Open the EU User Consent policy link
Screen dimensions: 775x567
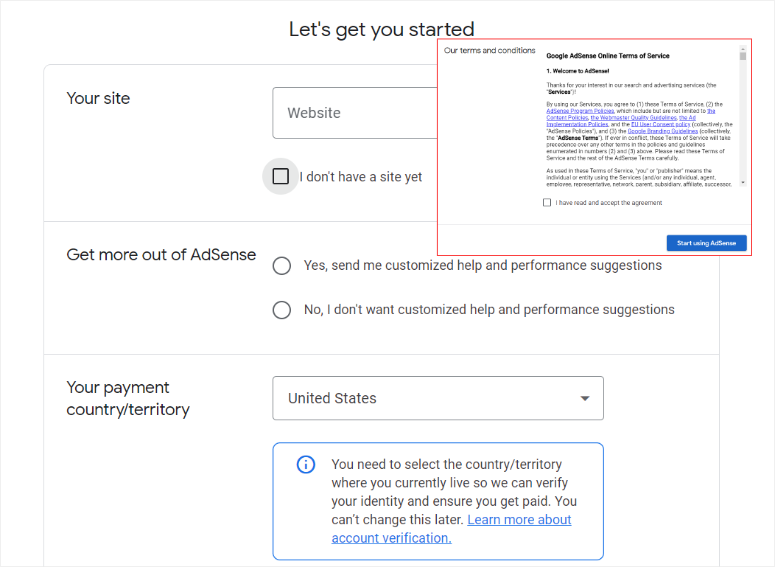click(x=660, y=125)
